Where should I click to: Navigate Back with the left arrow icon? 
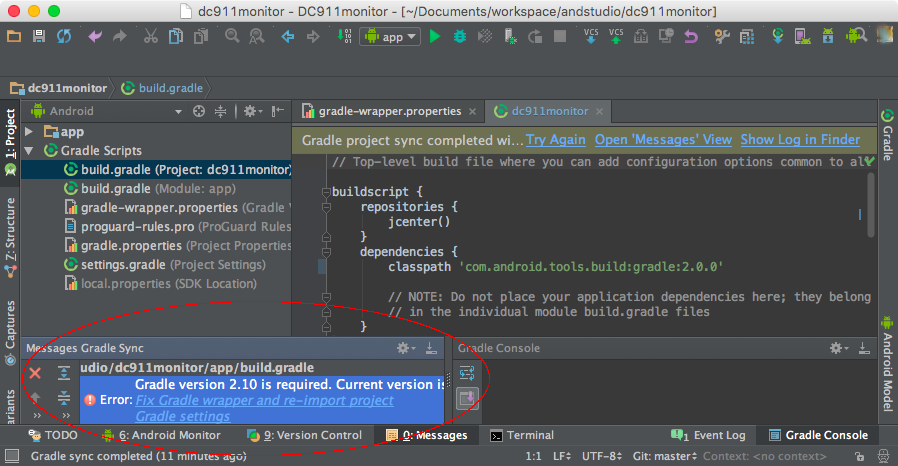(x=287, y=37)
